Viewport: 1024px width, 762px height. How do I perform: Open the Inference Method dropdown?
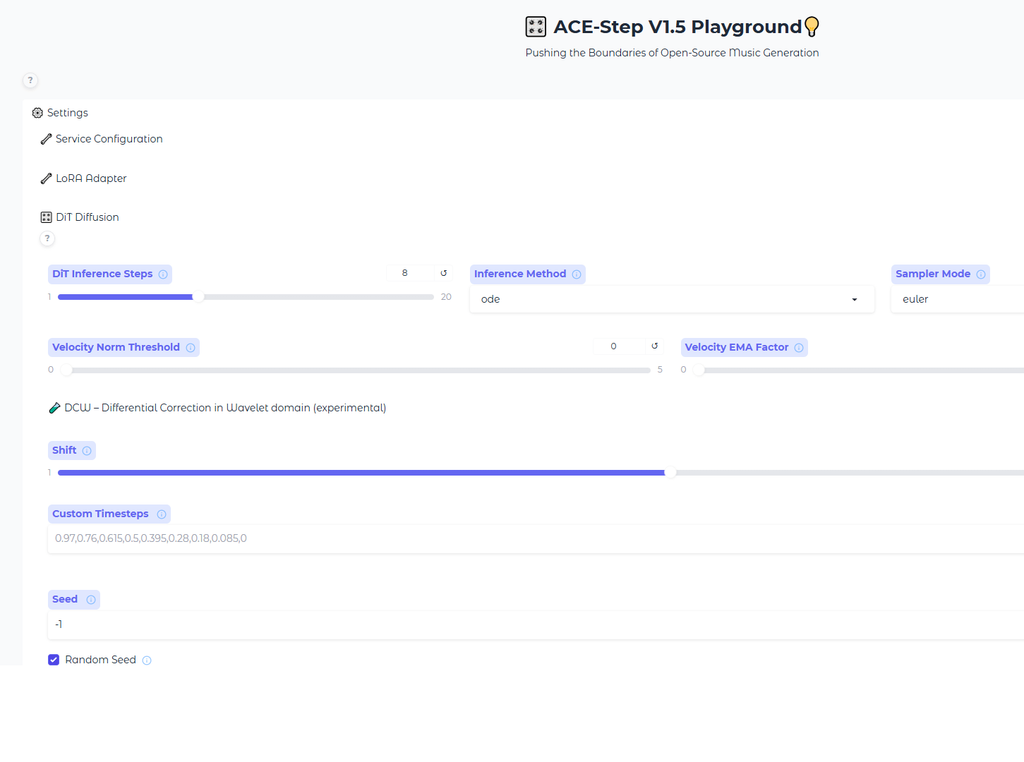pyautogui.click(x=671, y=299)
